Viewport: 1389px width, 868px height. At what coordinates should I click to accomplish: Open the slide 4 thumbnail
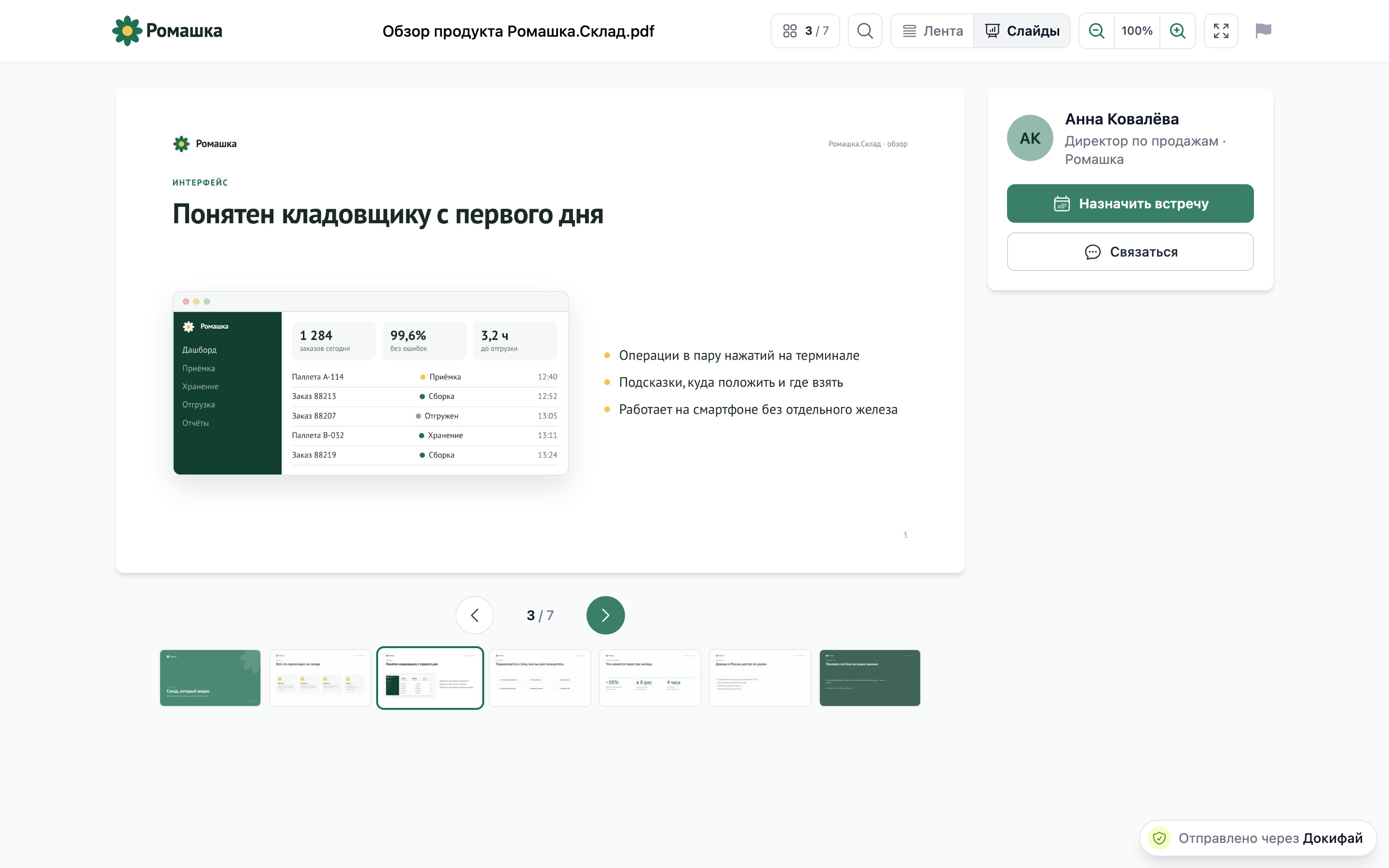point(540,678)
